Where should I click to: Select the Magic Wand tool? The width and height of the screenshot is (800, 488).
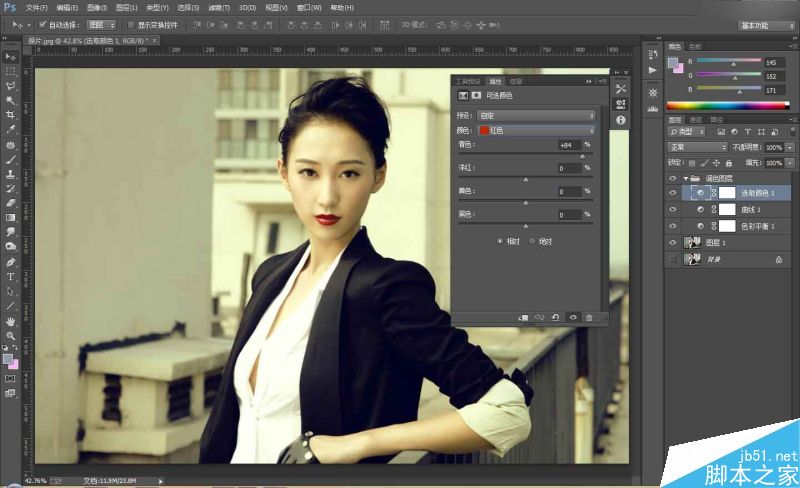point(10,101)
